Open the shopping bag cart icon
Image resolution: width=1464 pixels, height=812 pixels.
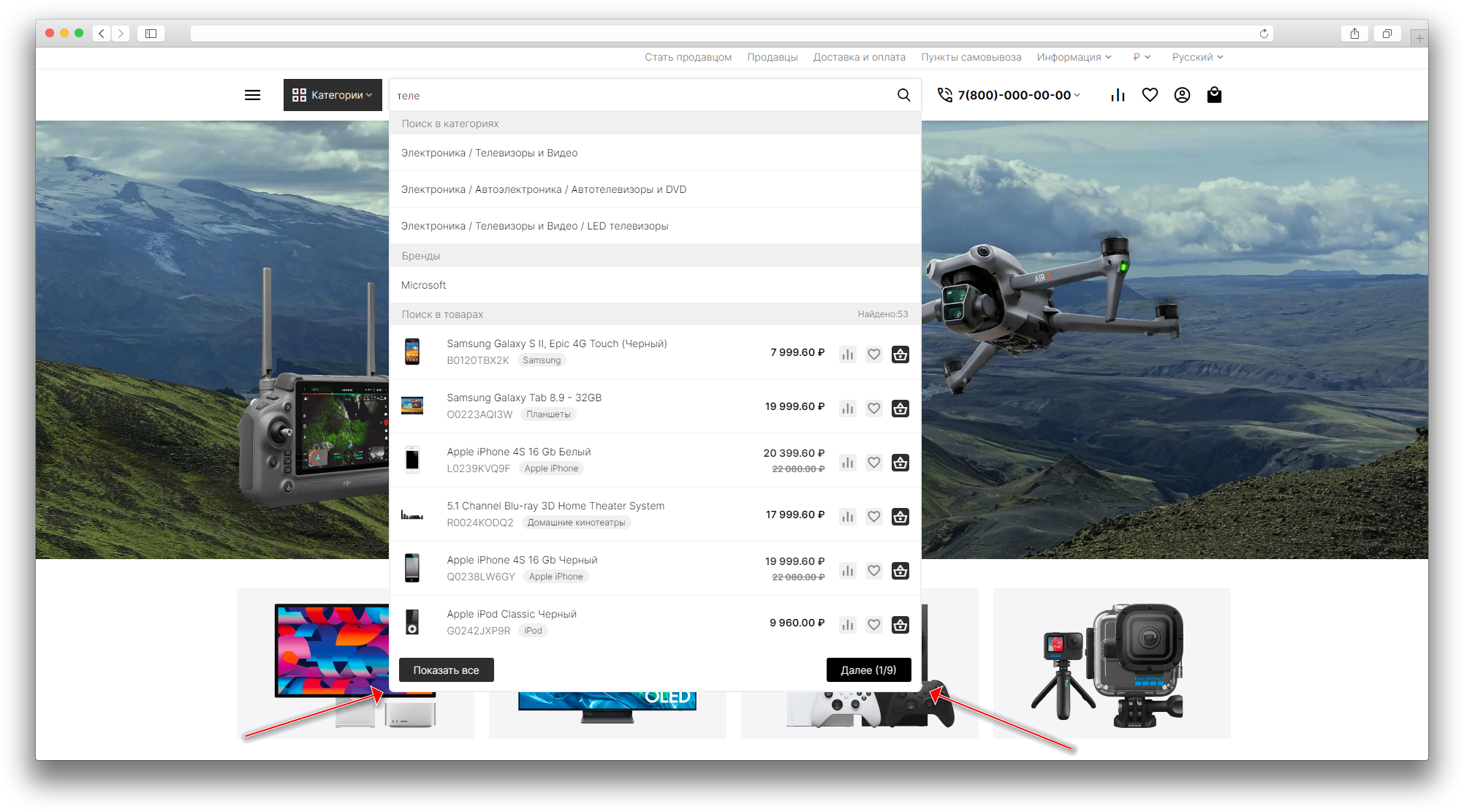coord(1214,95)
